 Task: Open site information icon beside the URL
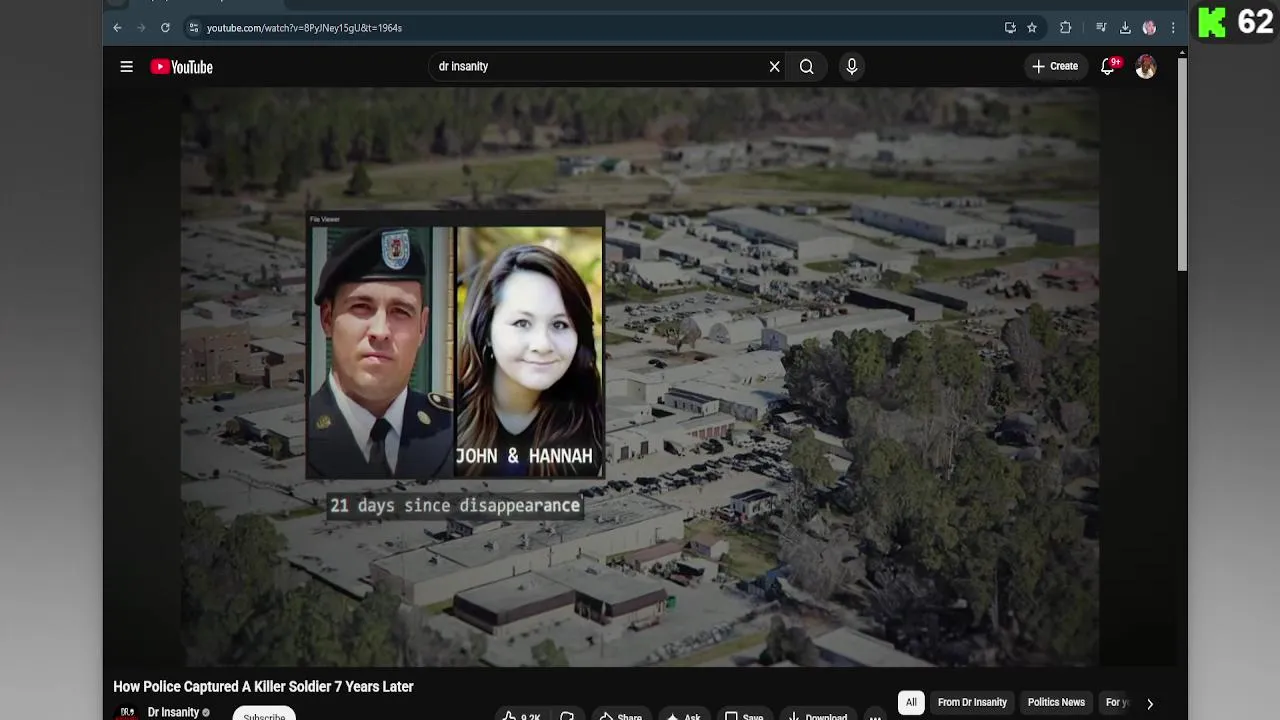point(194,28)
